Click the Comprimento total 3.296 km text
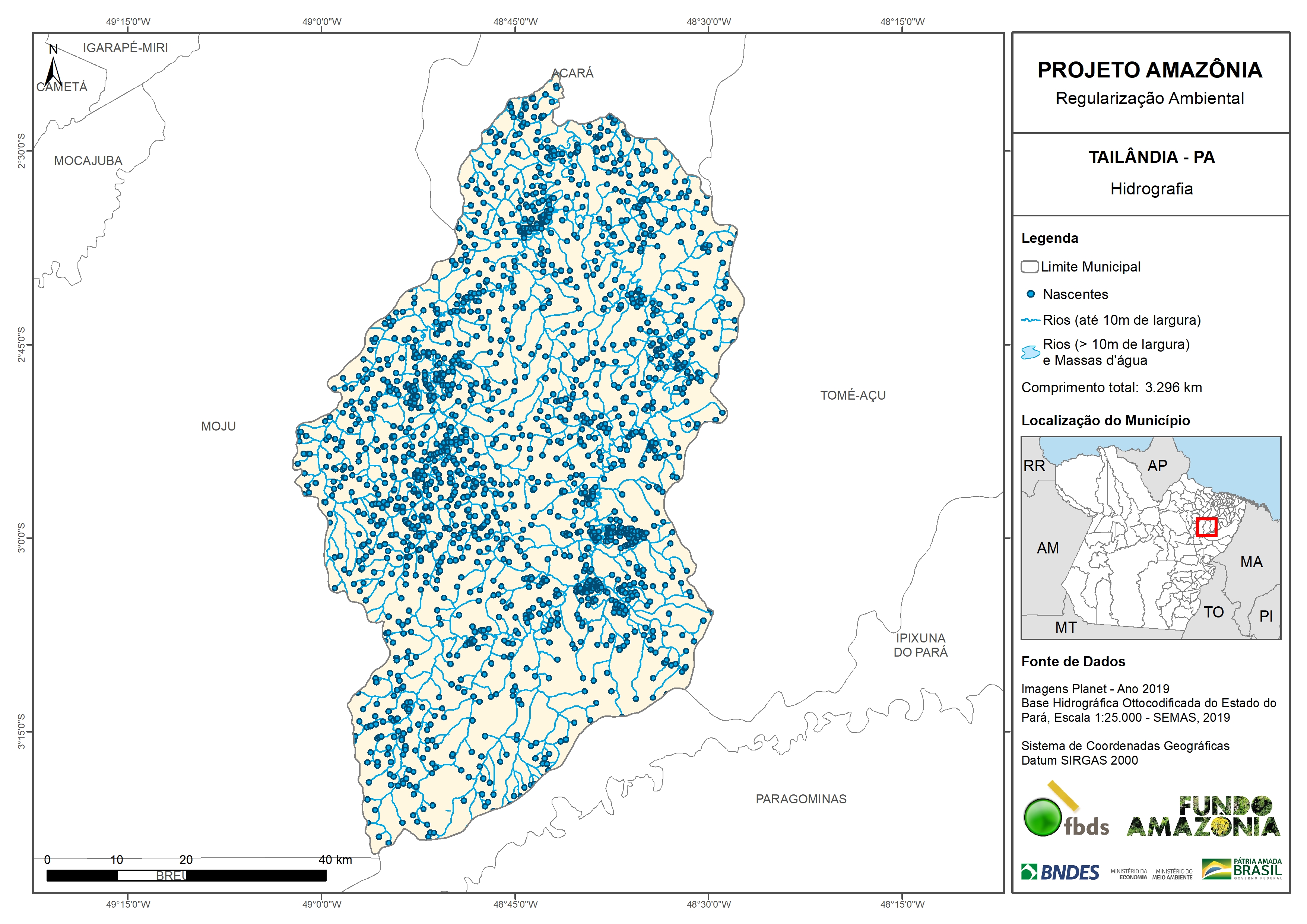1307x924 pixels. 1111,388
